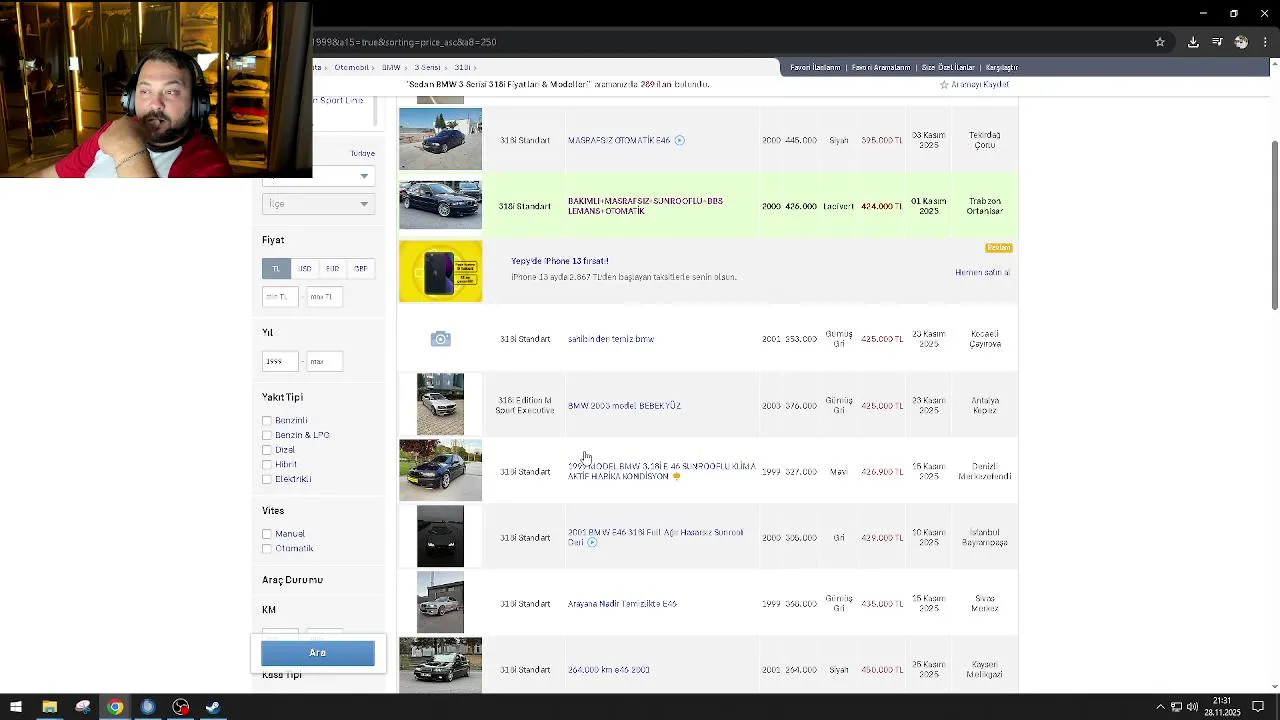
Task: Open browser downloads icon
Action: [x=1193, y=42]
